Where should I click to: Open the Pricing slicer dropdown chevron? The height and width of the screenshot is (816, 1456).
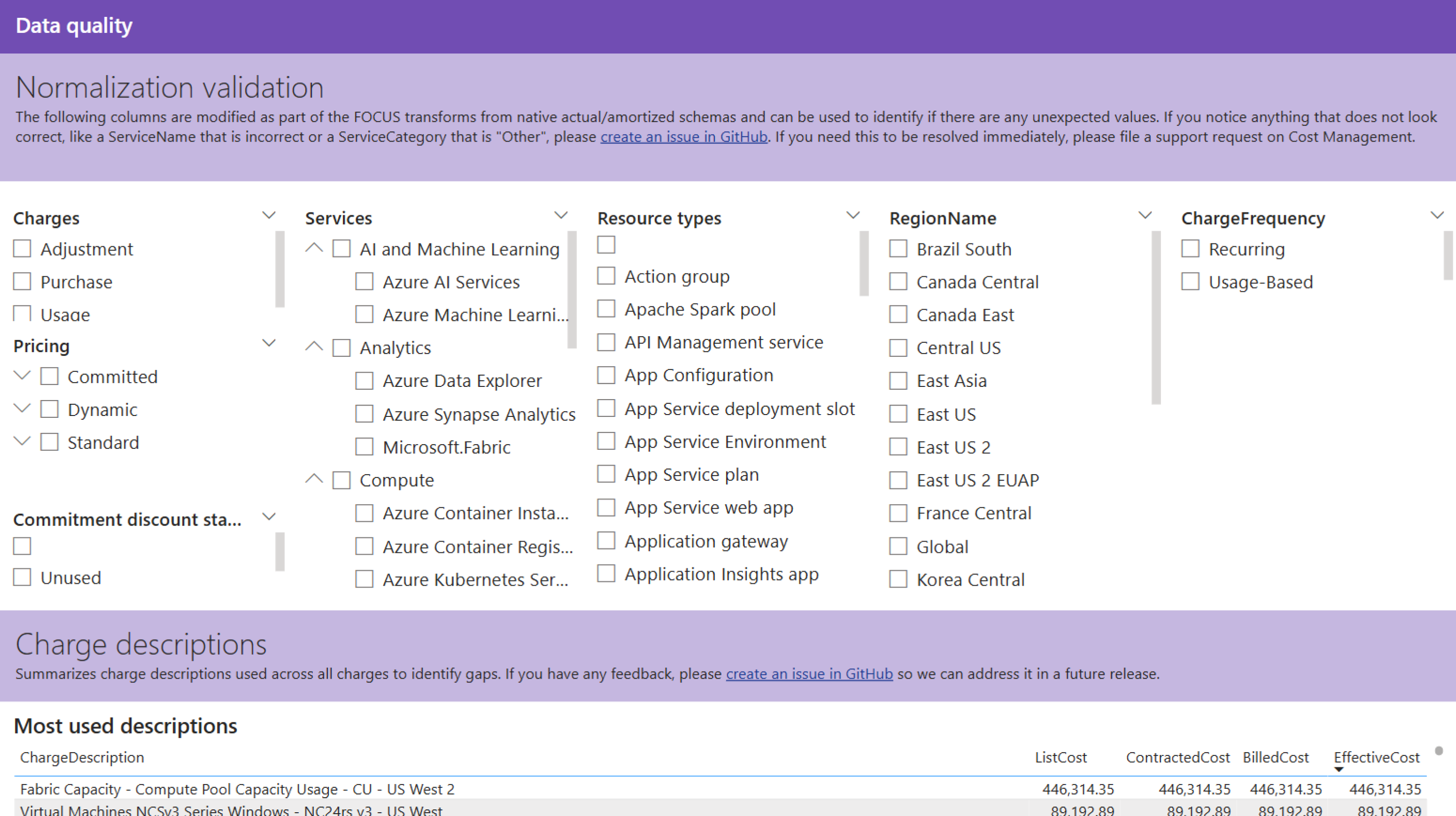[269, 343]
